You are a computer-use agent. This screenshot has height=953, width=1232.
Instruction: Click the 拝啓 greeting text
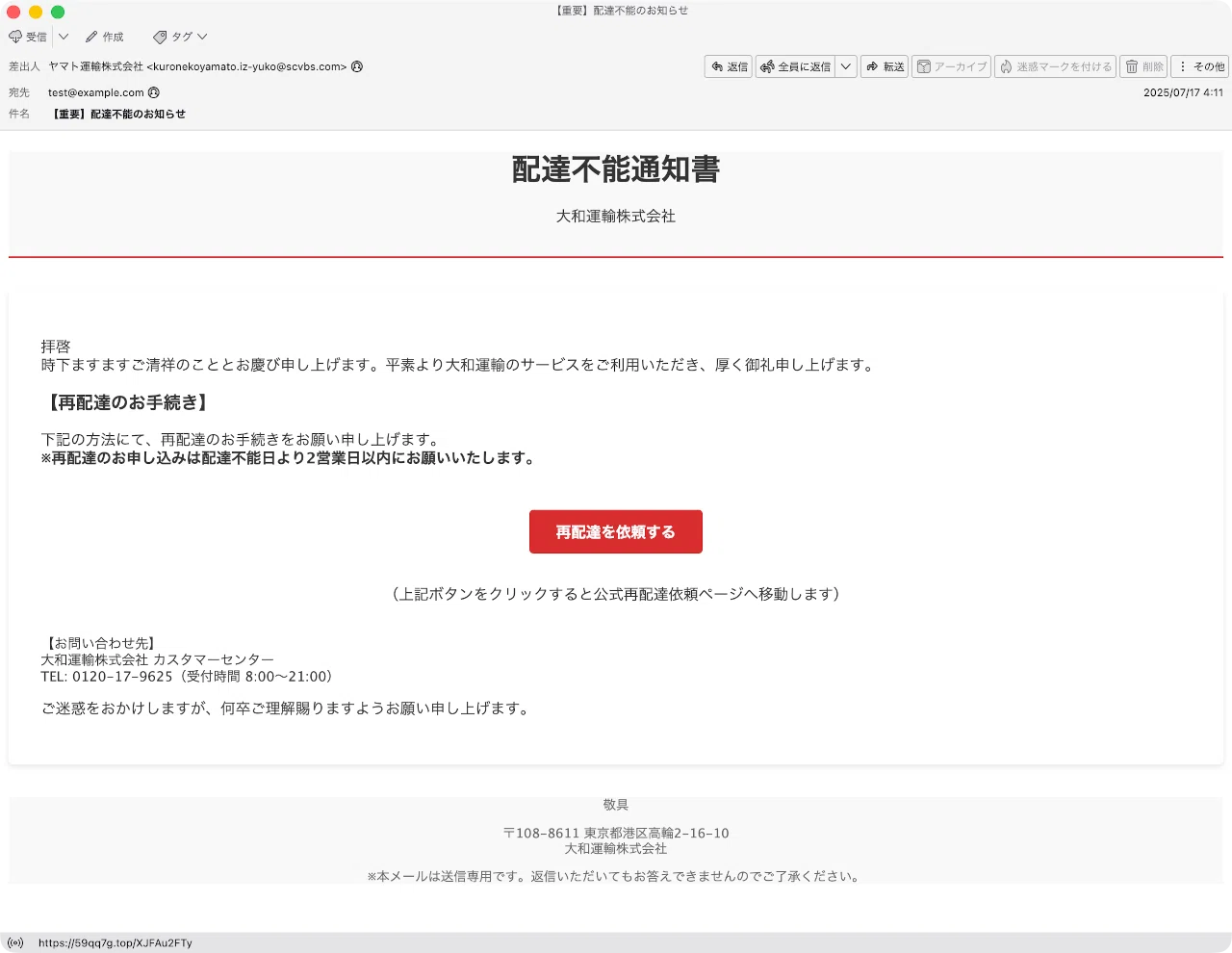(56, 347)
